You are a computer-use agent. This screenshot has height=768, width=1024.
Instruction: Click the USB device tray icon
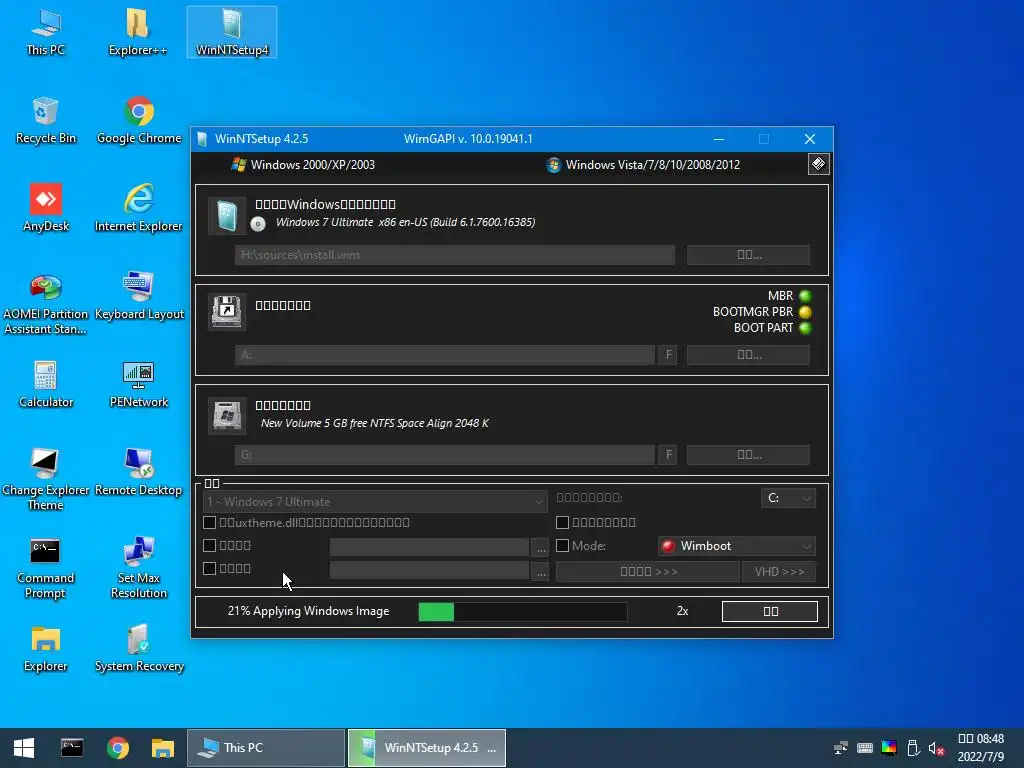(913, 748)
